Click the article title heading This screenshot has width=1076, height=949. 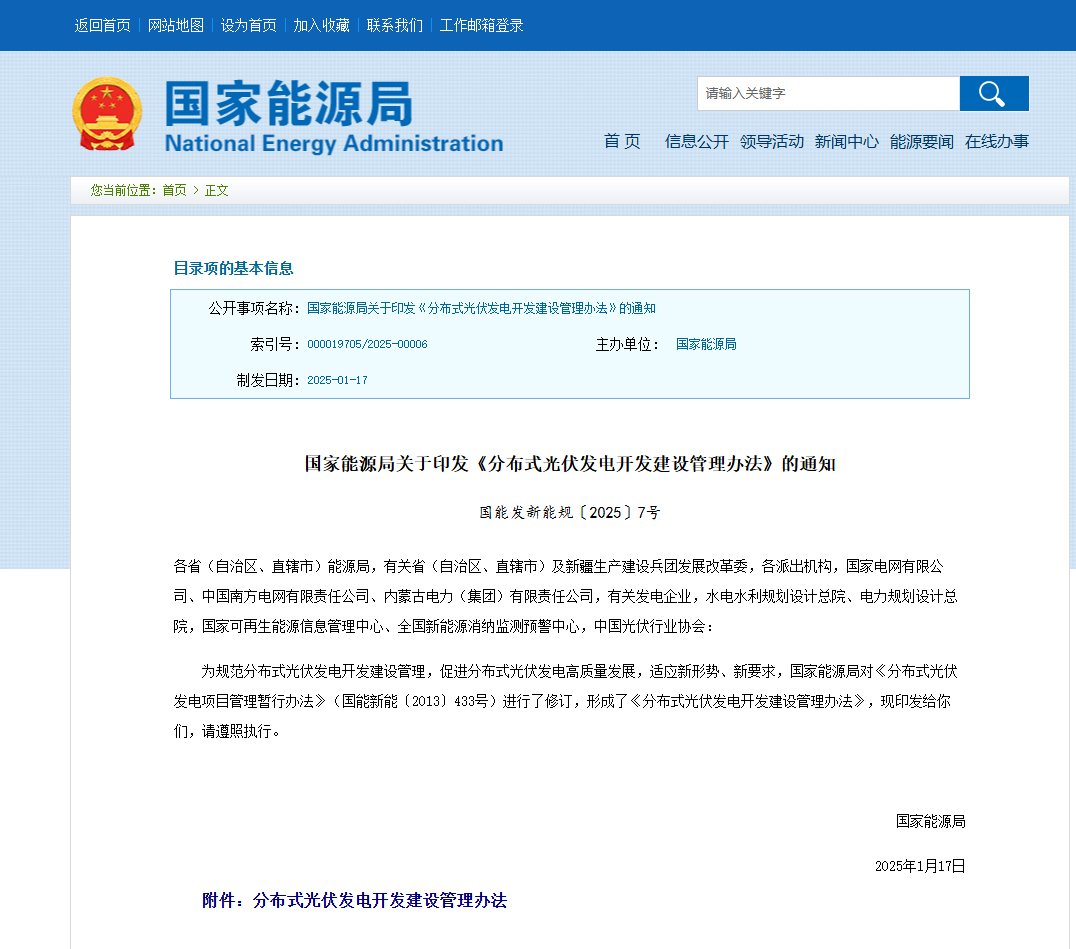click(570, 464)
